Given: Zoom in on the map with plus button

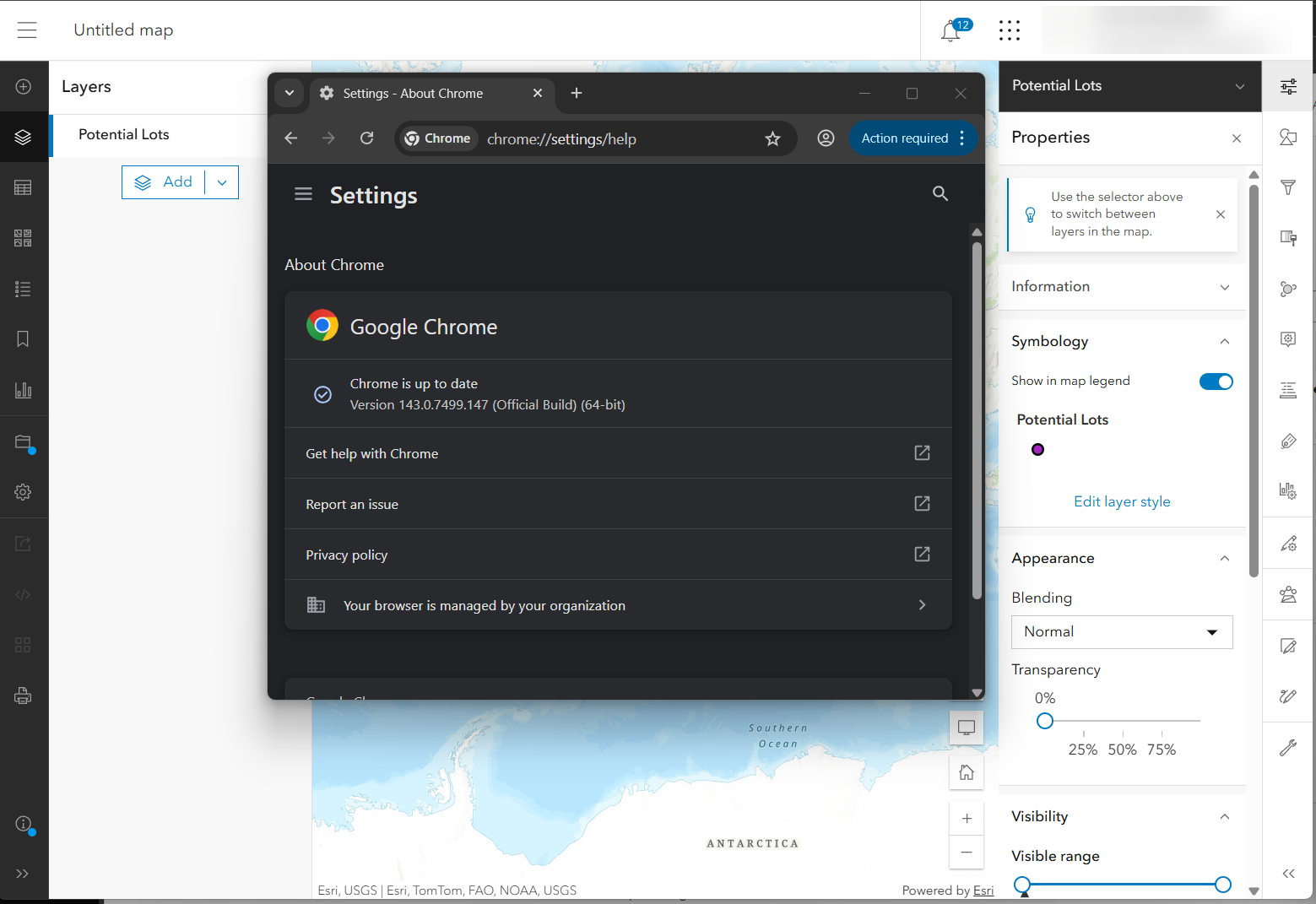Looking at the screenshot, I should pos(967,818).
